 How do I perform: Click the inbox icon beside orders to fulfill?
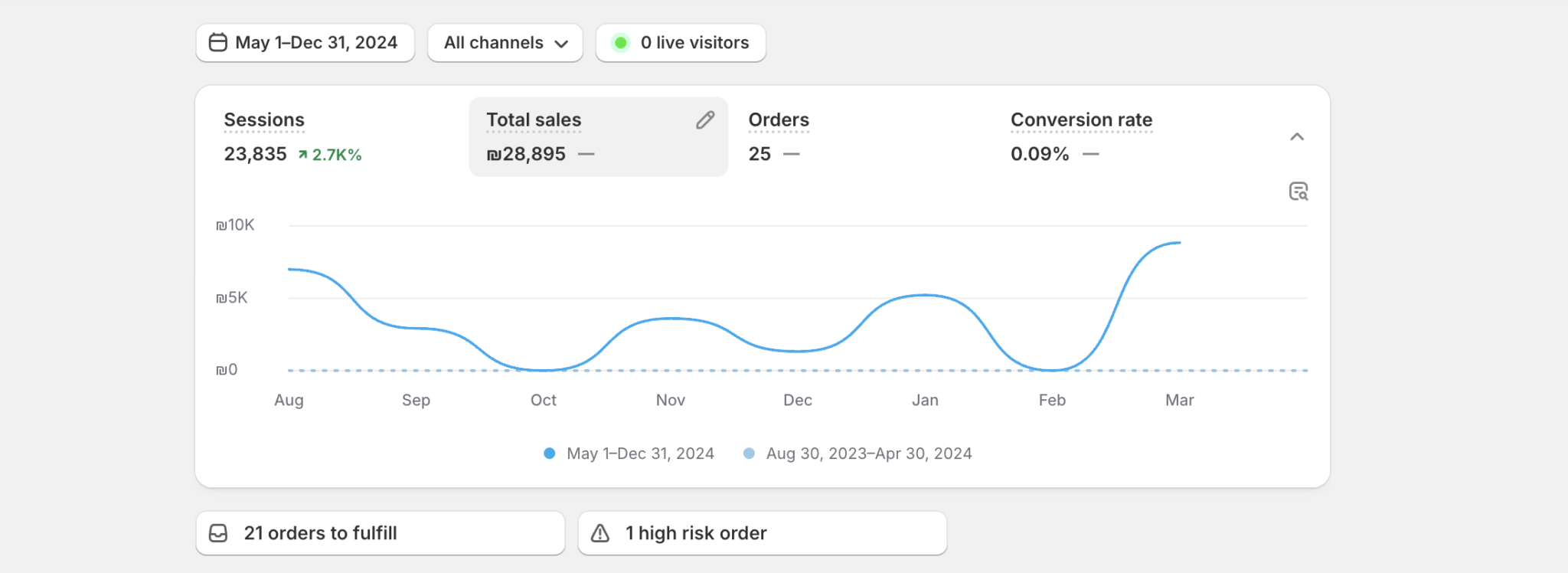point(218,533)
